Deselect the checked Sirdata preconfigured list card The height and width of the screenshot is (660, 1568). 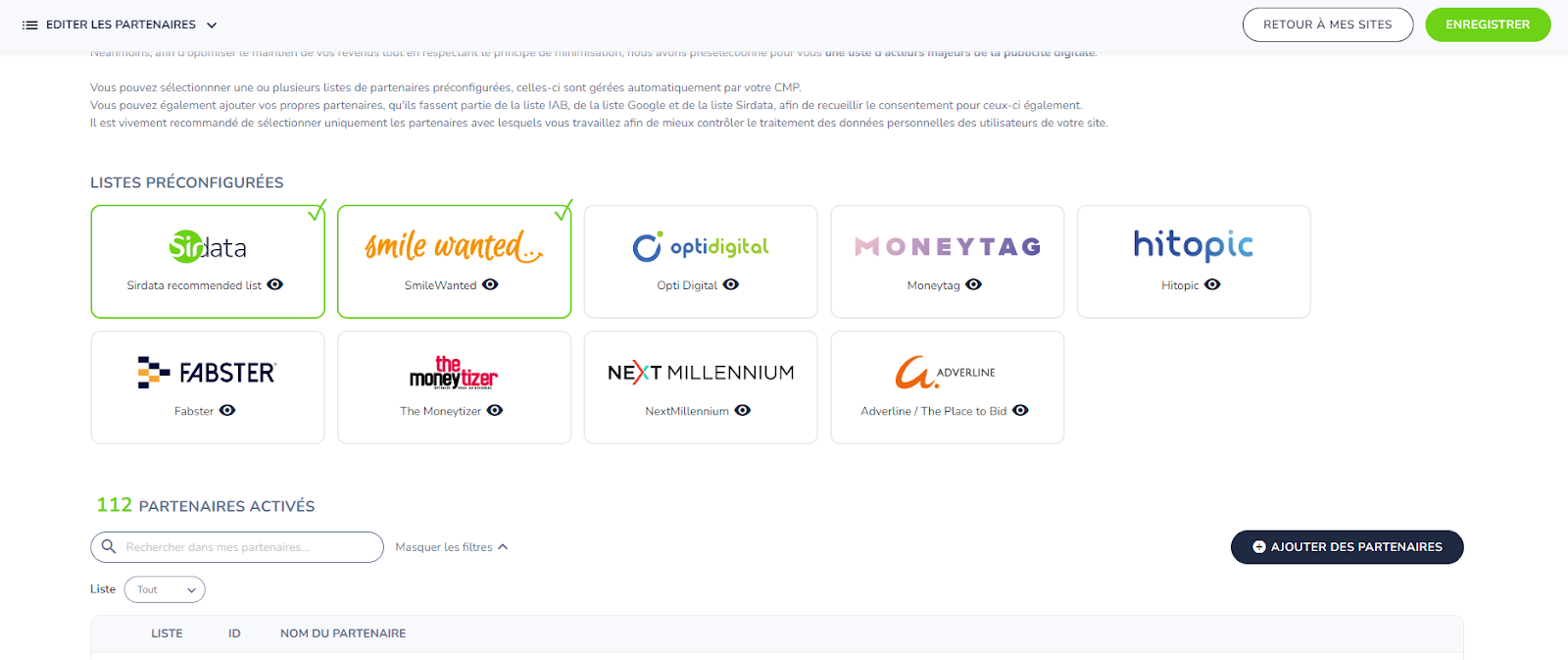tap(208, 262)
